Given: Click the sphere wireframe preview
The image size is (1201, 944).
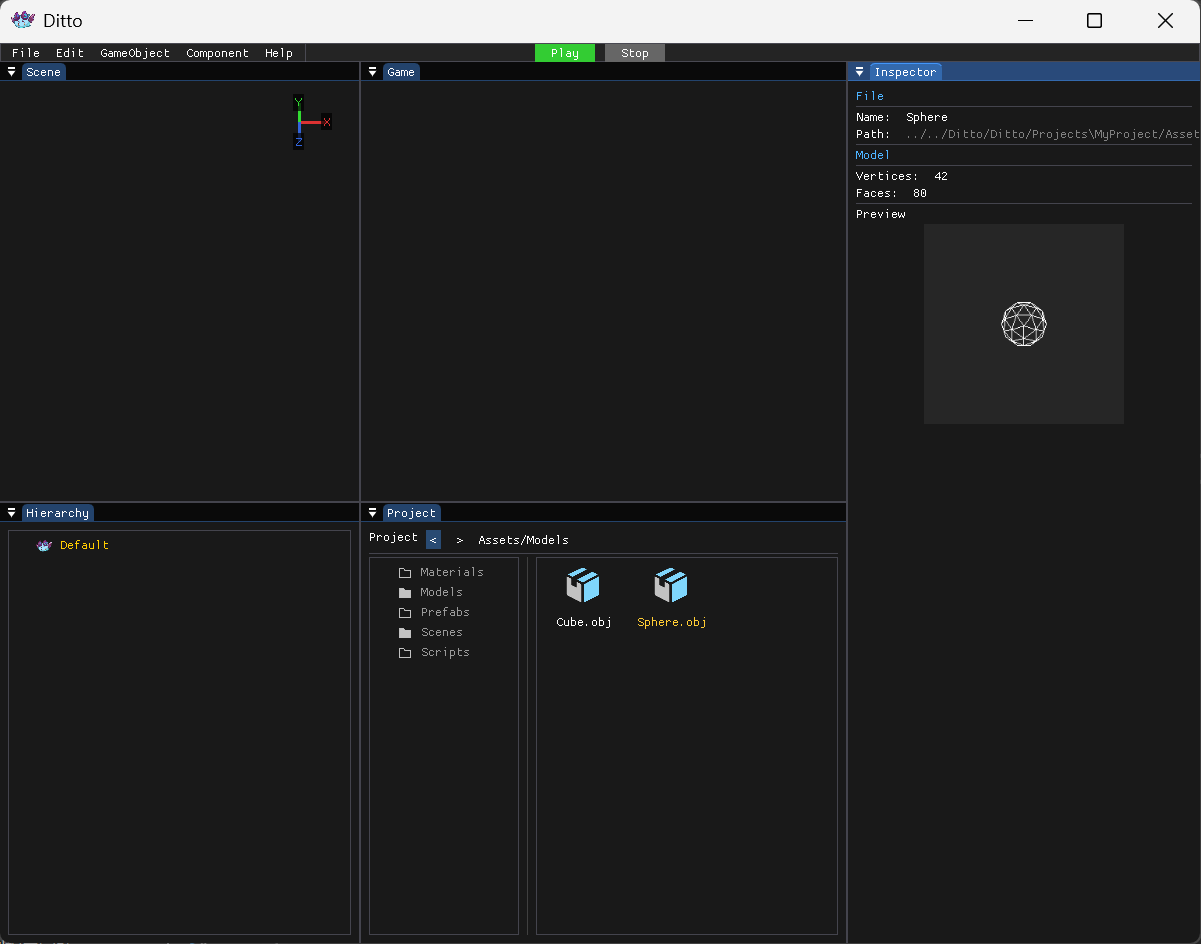Looking at the screenshot, I should click(1024, 324).
